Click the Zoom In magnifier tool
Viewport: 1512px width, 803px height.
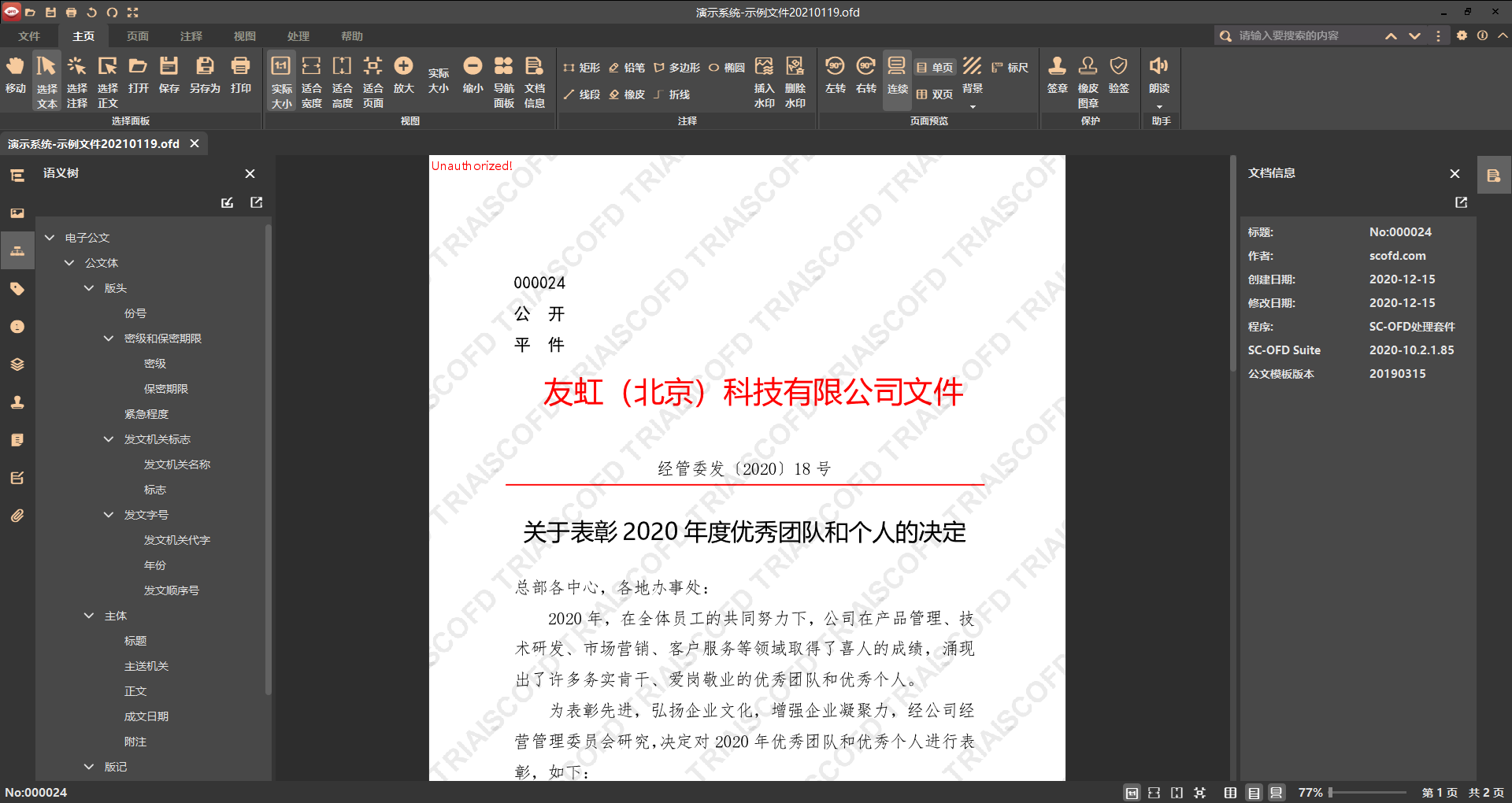(403, 76)
